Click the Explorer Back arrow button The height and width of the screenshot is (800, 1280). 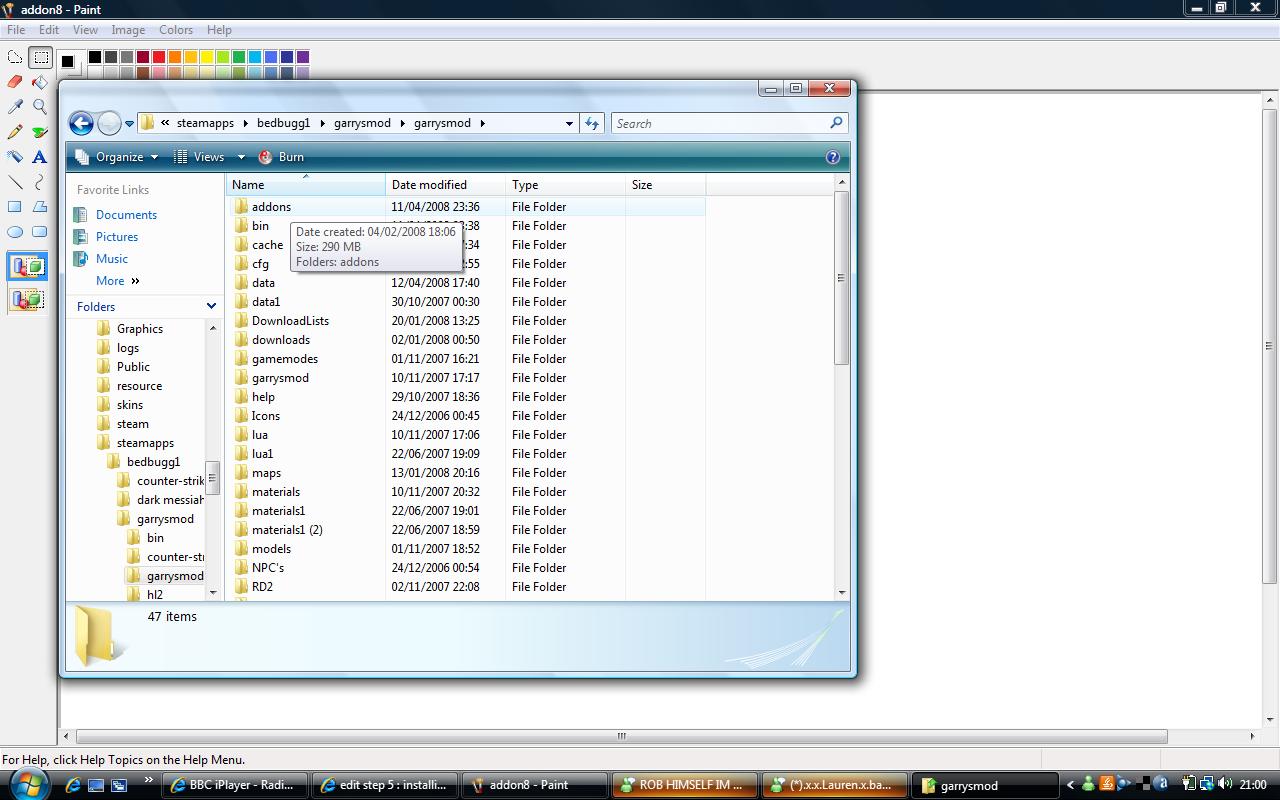pos(81,123)
